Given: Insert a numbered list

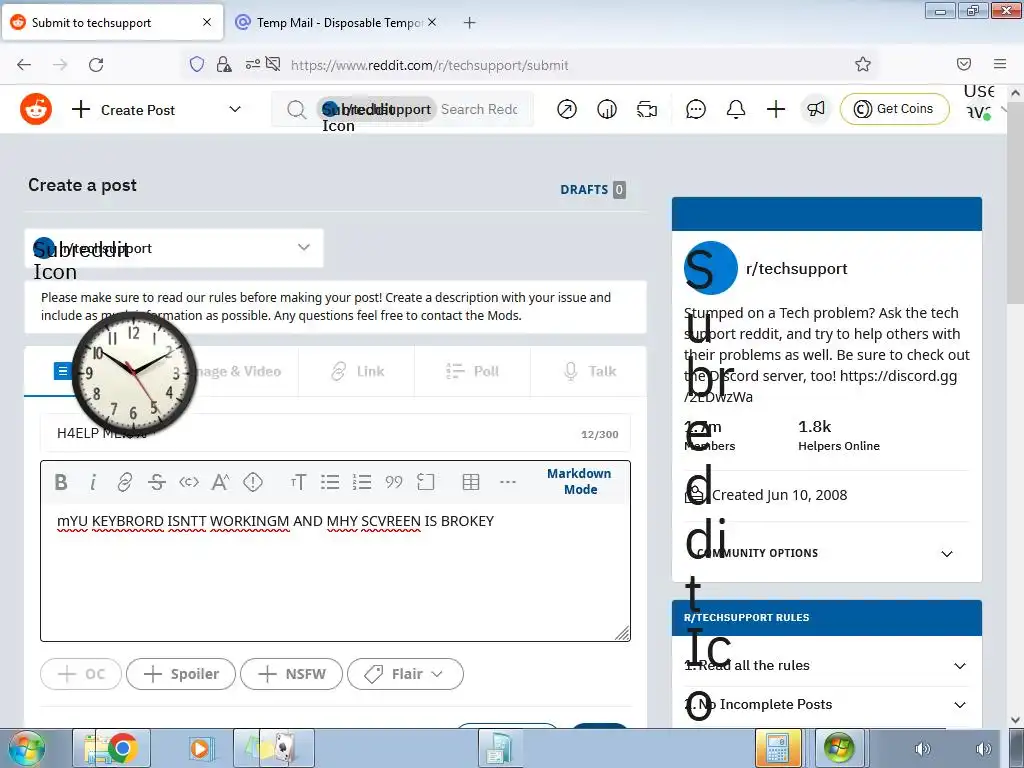Looking at the screenshot, I should (362, 482).
